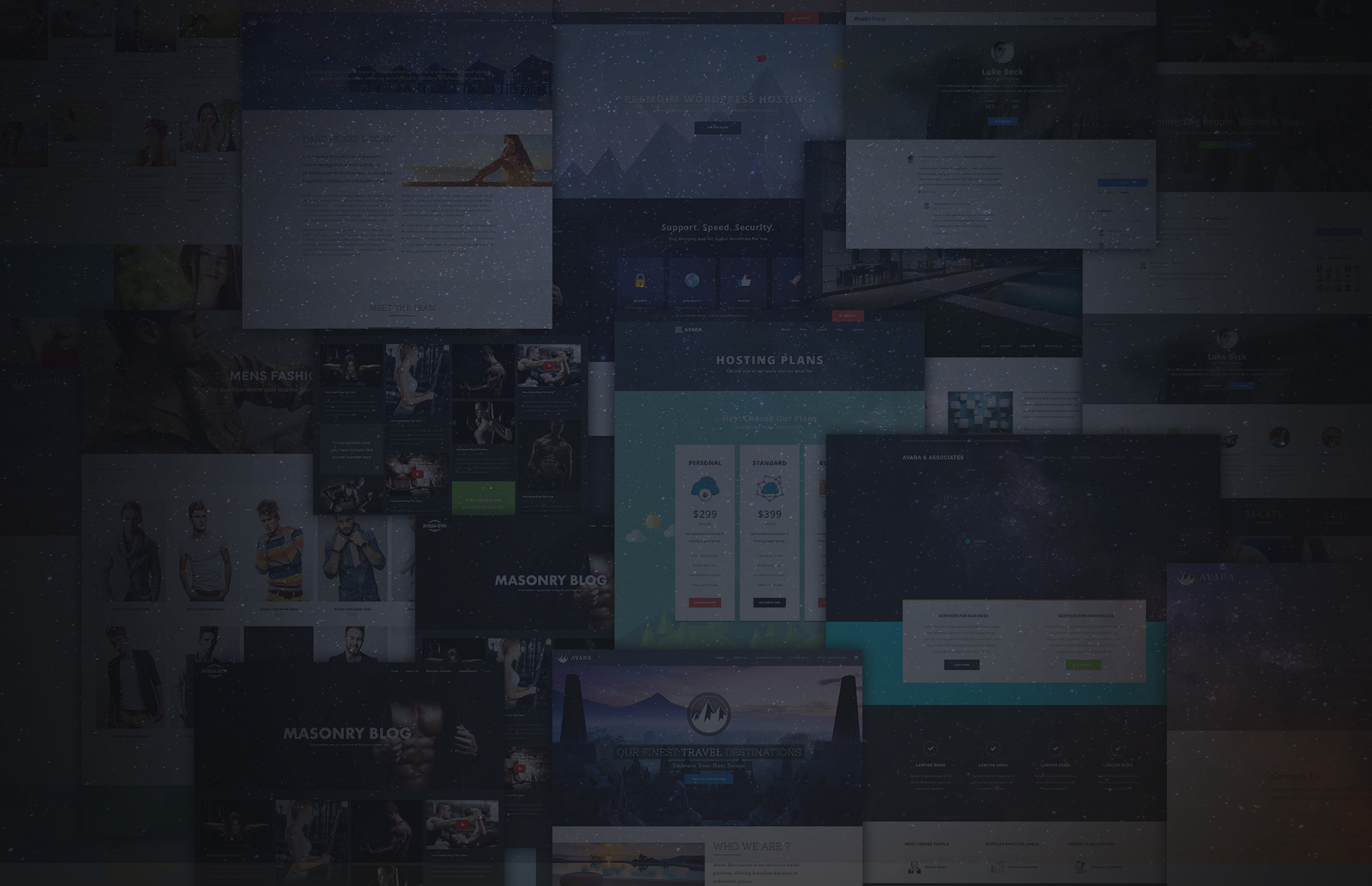Click the first Lawyer Demo checkmark circle
Viewport: 1372px width, 886px height.
(x=930, y=748)
